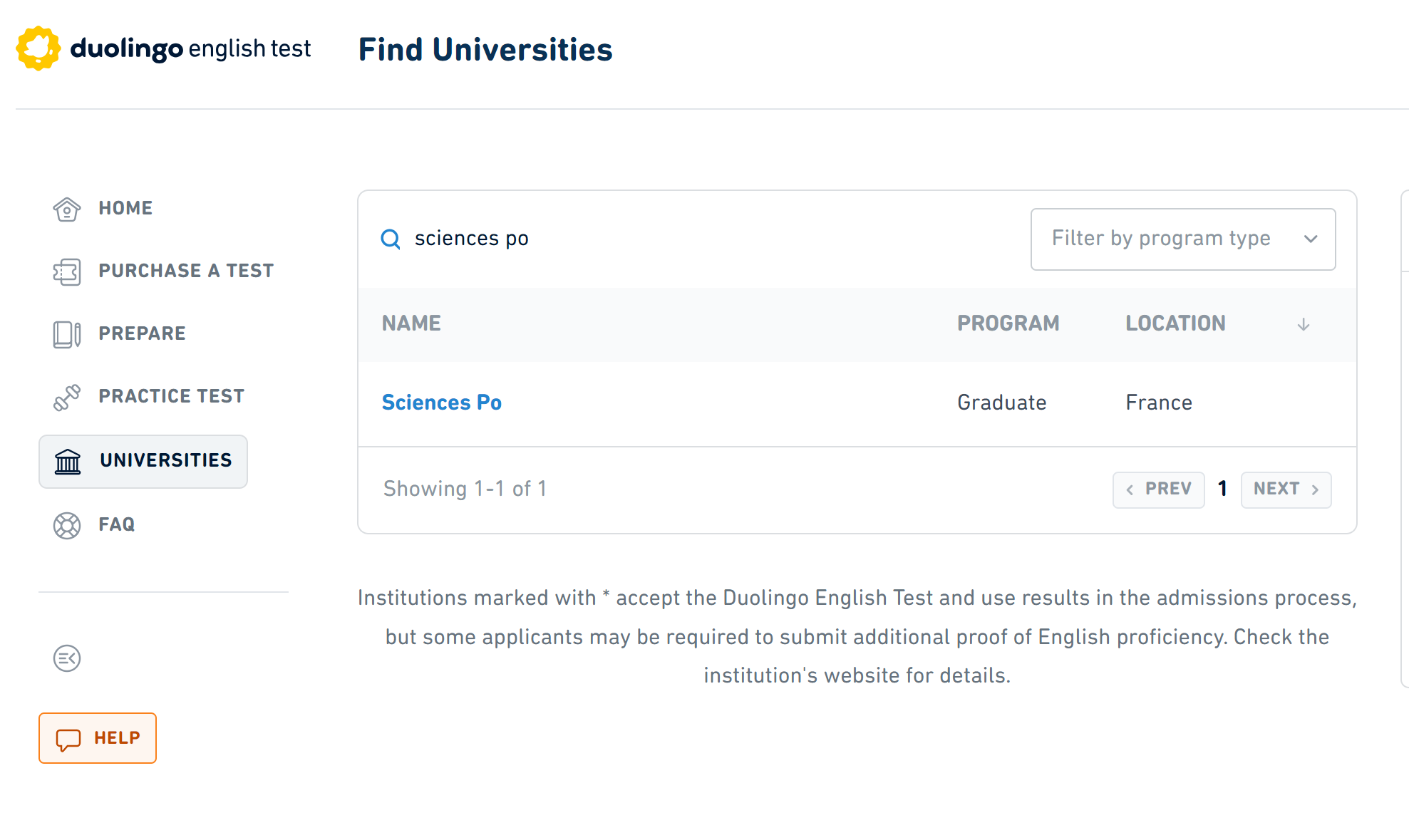
Task: Click the Home house icon
Action: [x=67, y=209]
